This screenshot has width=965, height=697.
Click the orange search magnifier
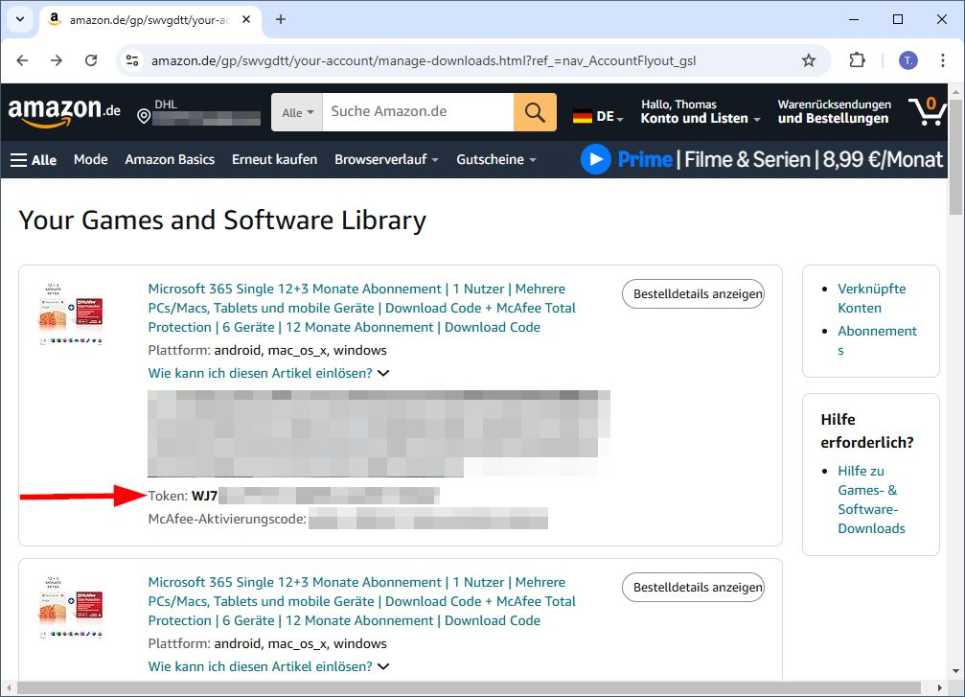(x=534, y=111)
